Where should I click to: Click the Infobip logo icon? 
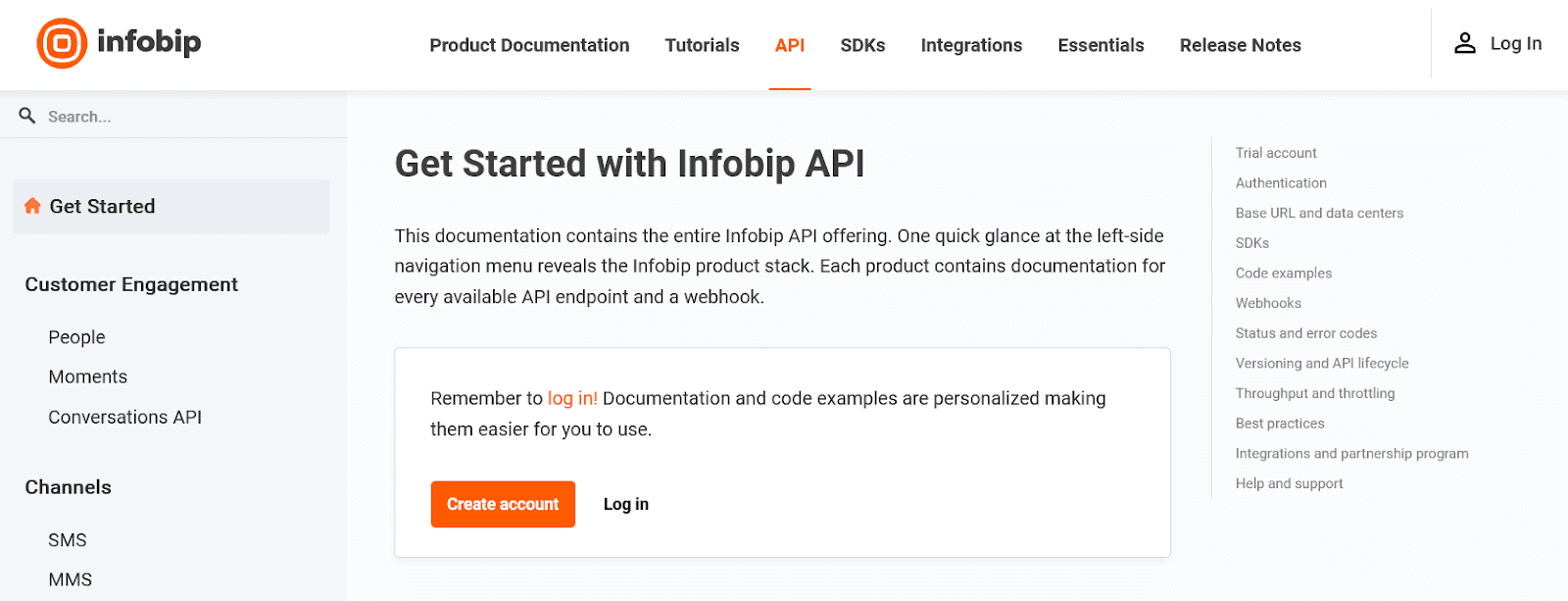[62, 43]
